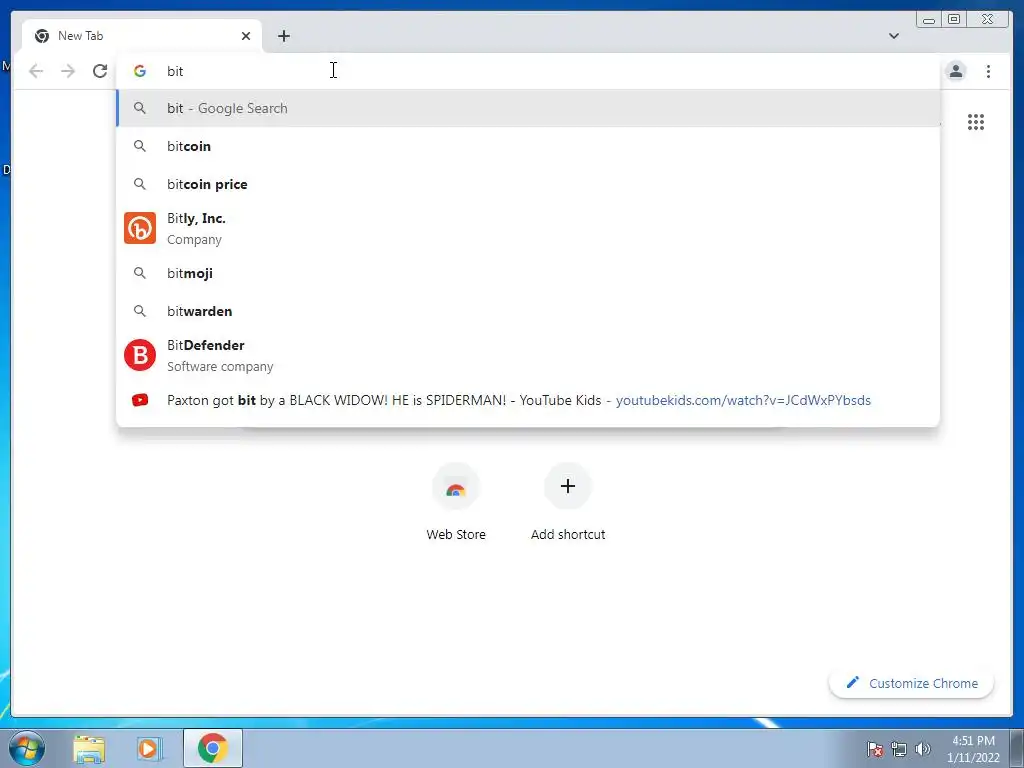
Task: Click in the address bar containing bit
Action: coord(528,71)
